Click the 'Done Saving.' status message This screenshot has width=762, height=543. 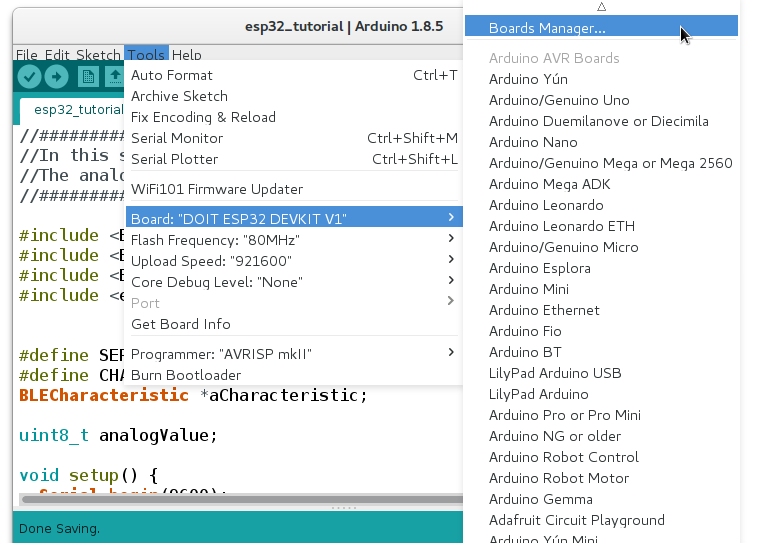[x=59, y=528]
